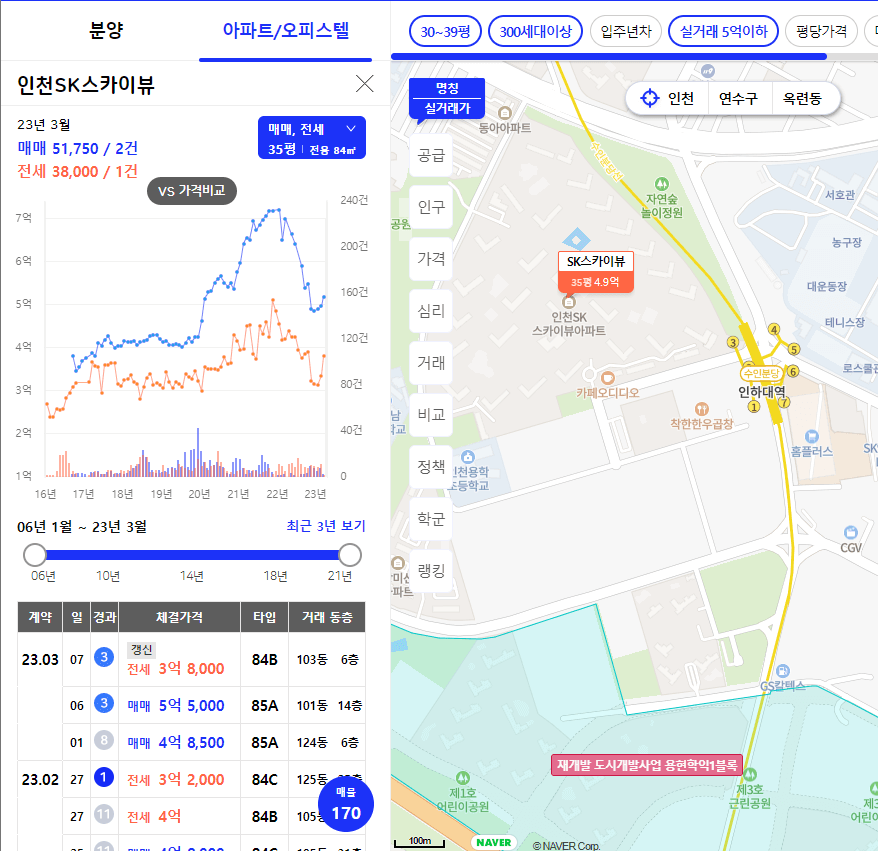Open the 거래 side menu
This screenshot has height=851, width=878.
pyautogui.click(x=431, y=363)
